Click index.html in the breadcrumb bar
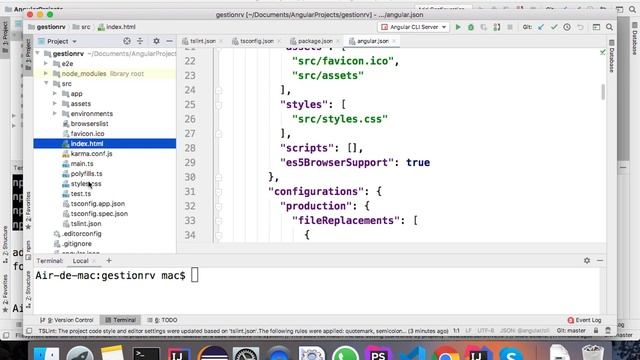 [117, 27]
